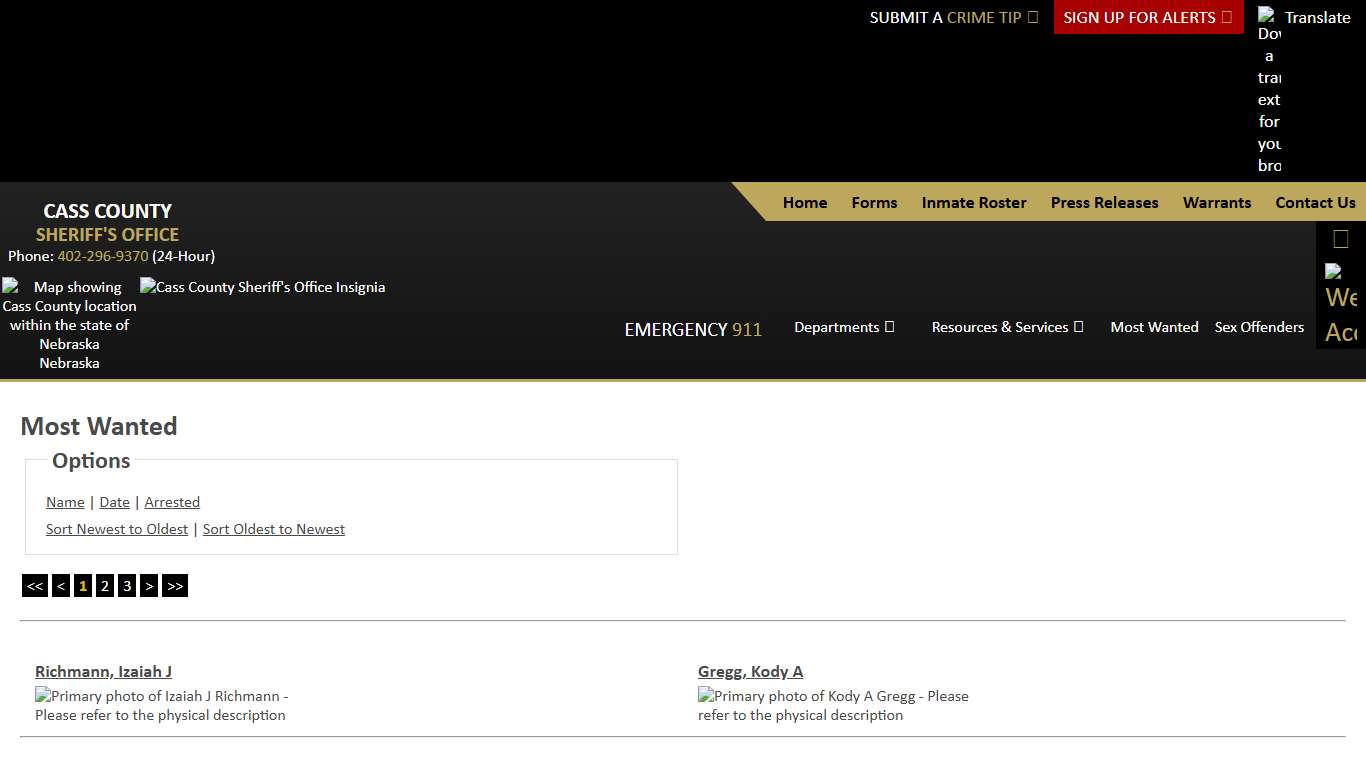The width and height of the screenshot is (1366, 768).
Task: Open Richmann, Izaiah J profile link
Action: point(103,671)
